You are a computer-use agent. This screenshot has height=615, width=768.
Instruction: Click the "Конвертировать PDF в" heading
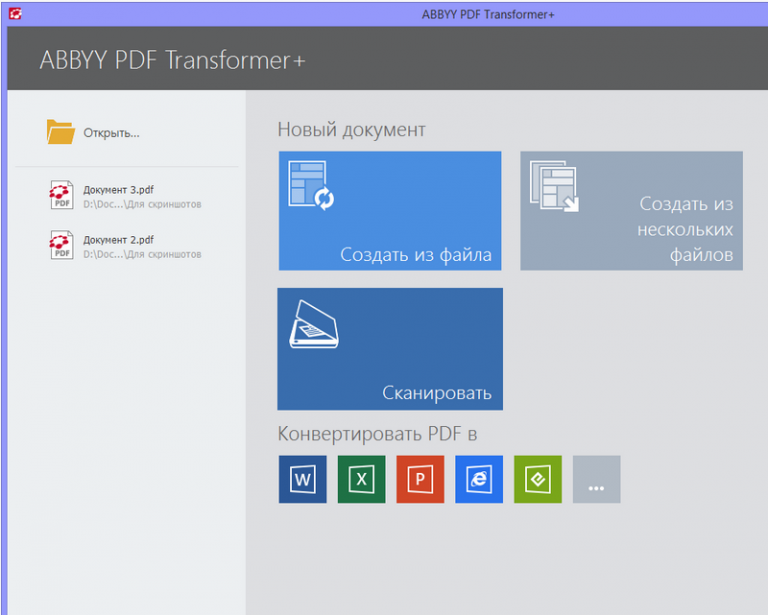(x=377, y=434)
